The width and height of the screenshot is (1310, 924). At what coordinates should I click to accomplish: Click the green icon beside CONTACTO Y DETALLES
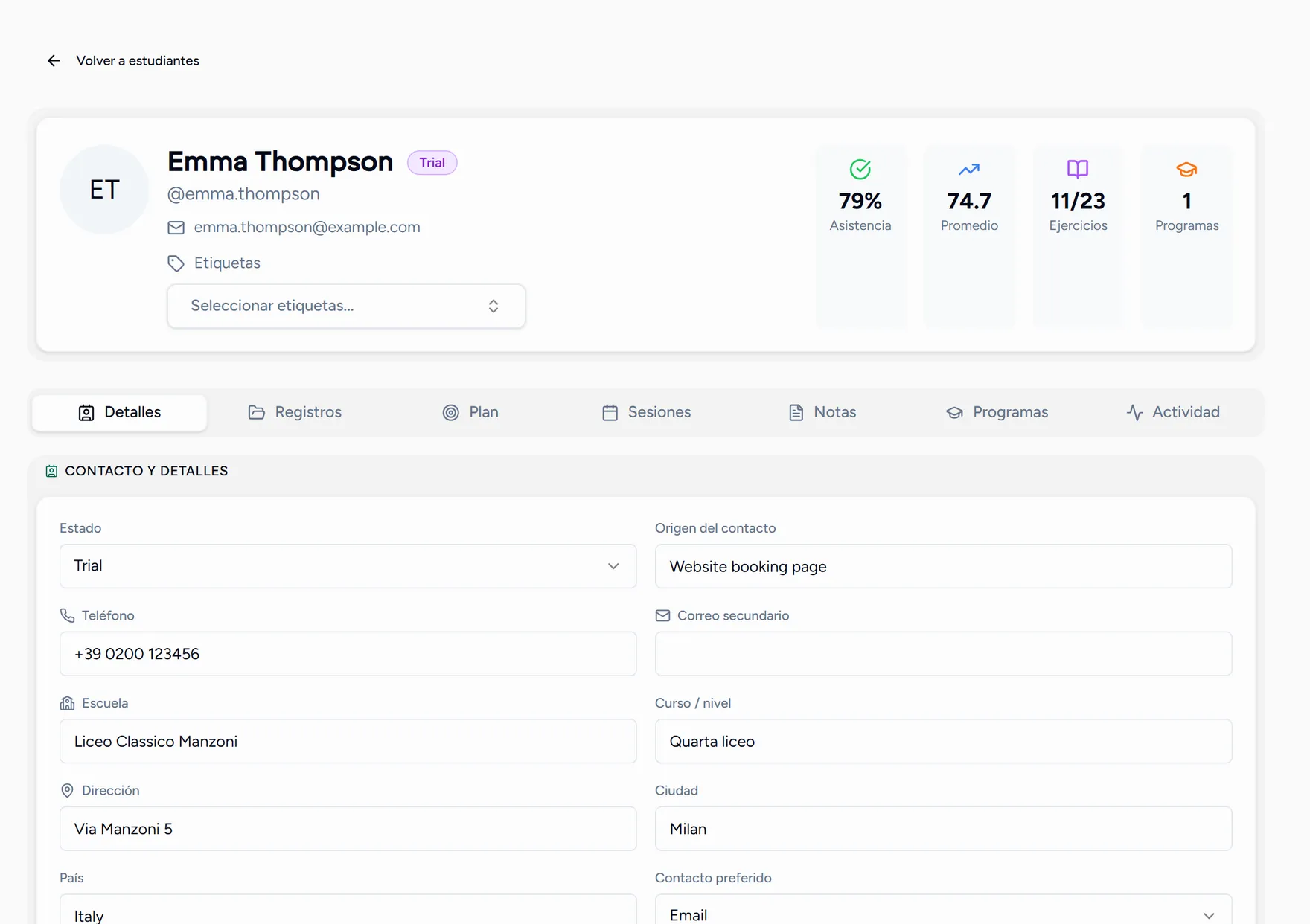(51, 472)
